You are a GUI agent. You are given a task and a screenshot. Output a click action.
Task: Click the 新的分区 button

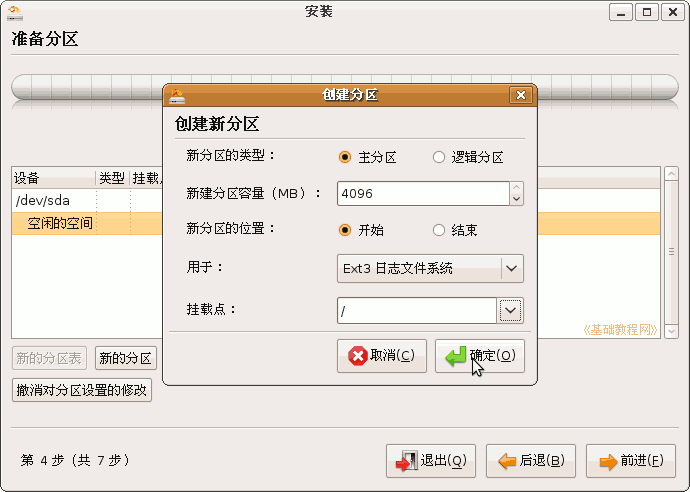[x=126, y=358]
